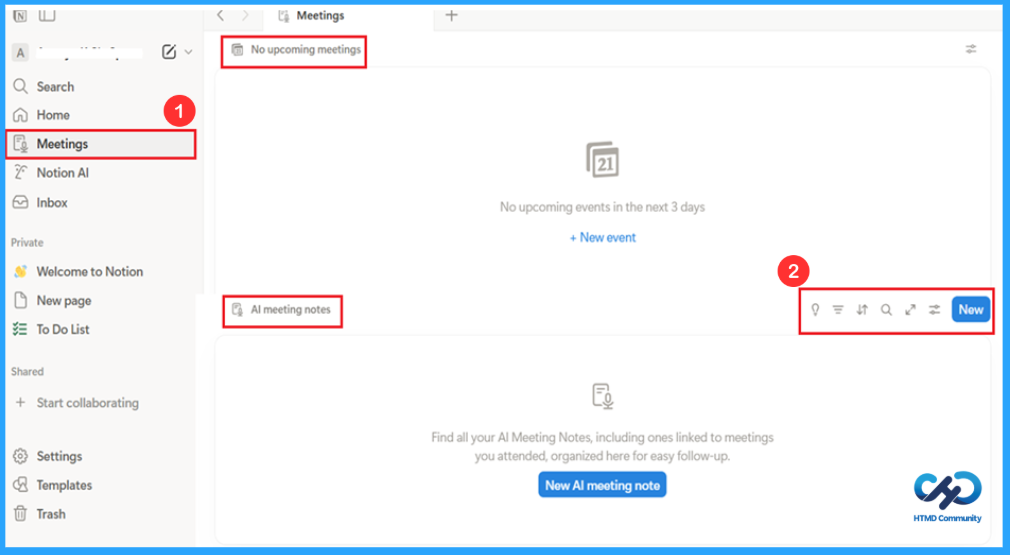
Task: Click the Private section label
Action: pos(27,243)
